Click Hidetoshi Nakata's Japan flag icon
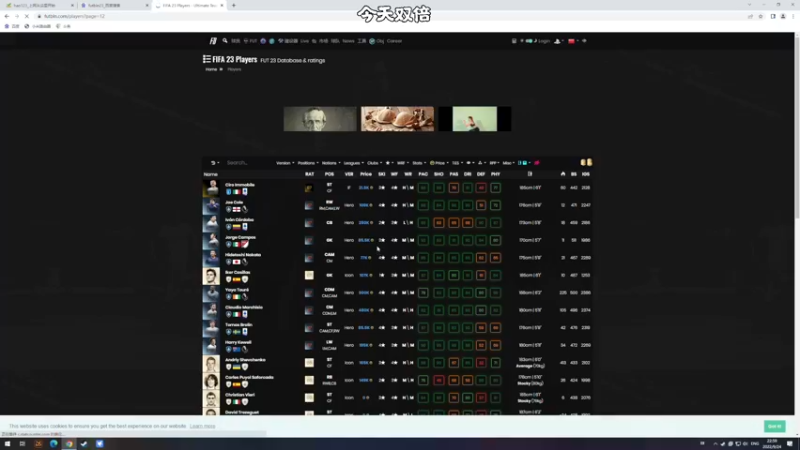800x450 pixels. [x=236, y=262]
